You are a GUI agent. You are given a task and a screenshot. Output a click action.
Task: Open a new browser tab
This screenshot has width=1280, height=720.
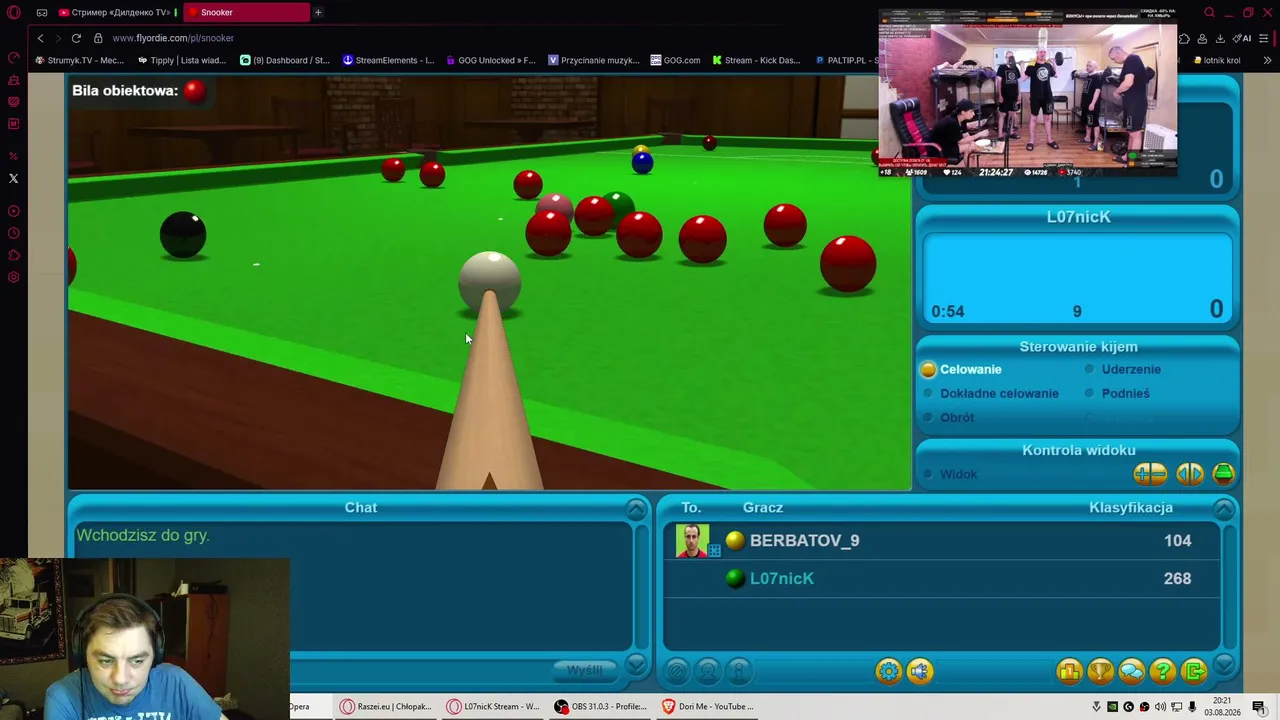point(318,12)
